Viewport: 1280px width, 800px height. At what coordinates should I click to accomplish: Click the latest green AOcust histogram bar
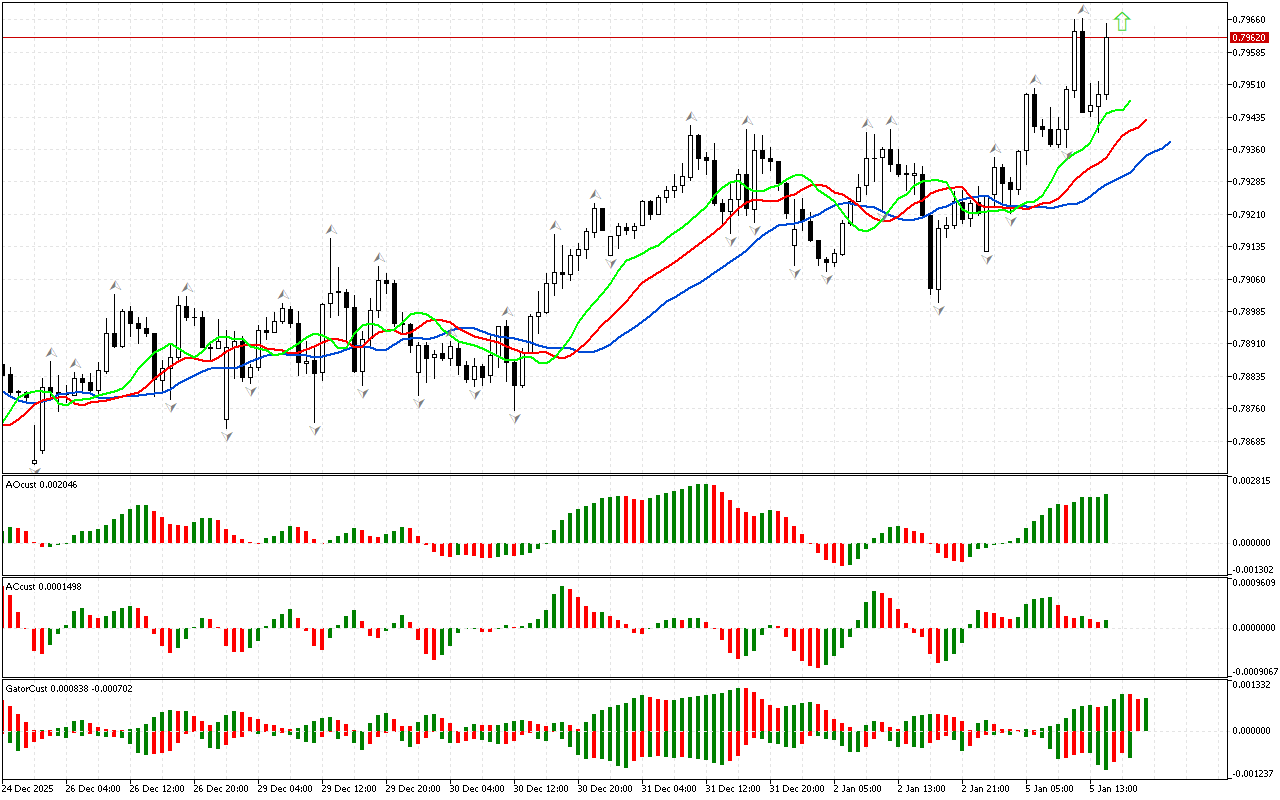(1107, 518)
